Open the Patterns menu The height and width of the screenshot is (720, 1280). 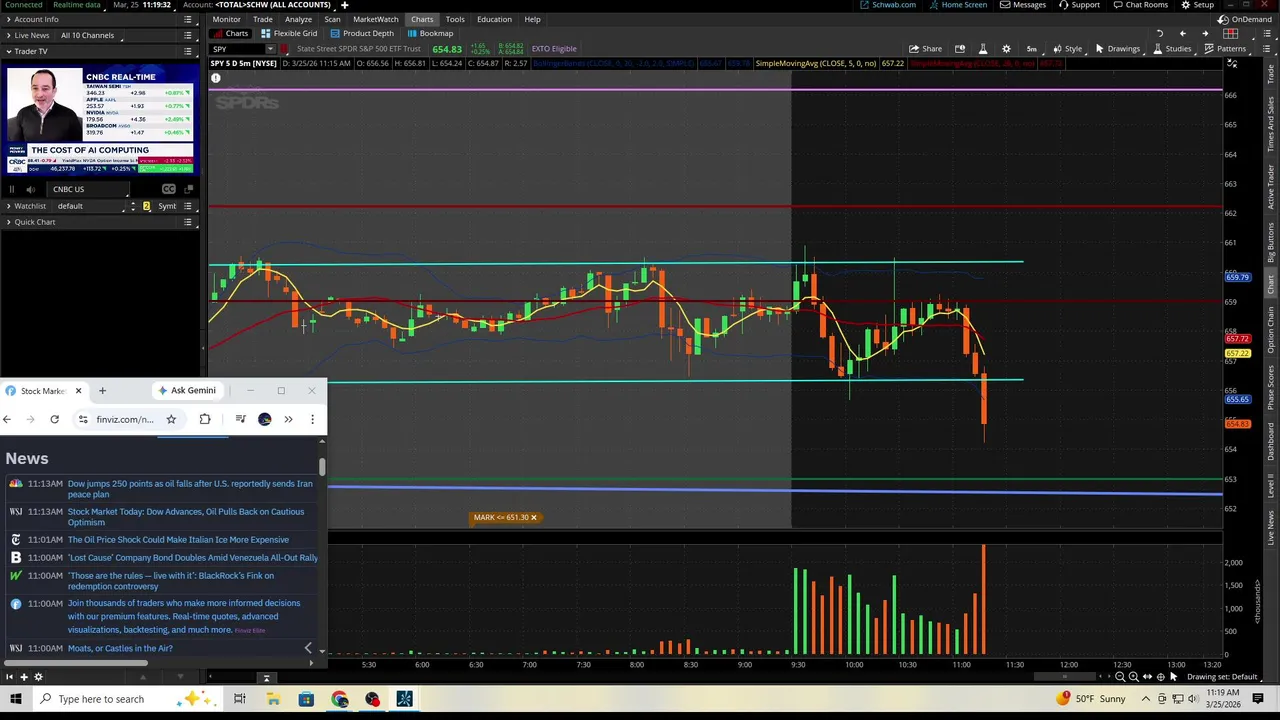click(1225, 49)
